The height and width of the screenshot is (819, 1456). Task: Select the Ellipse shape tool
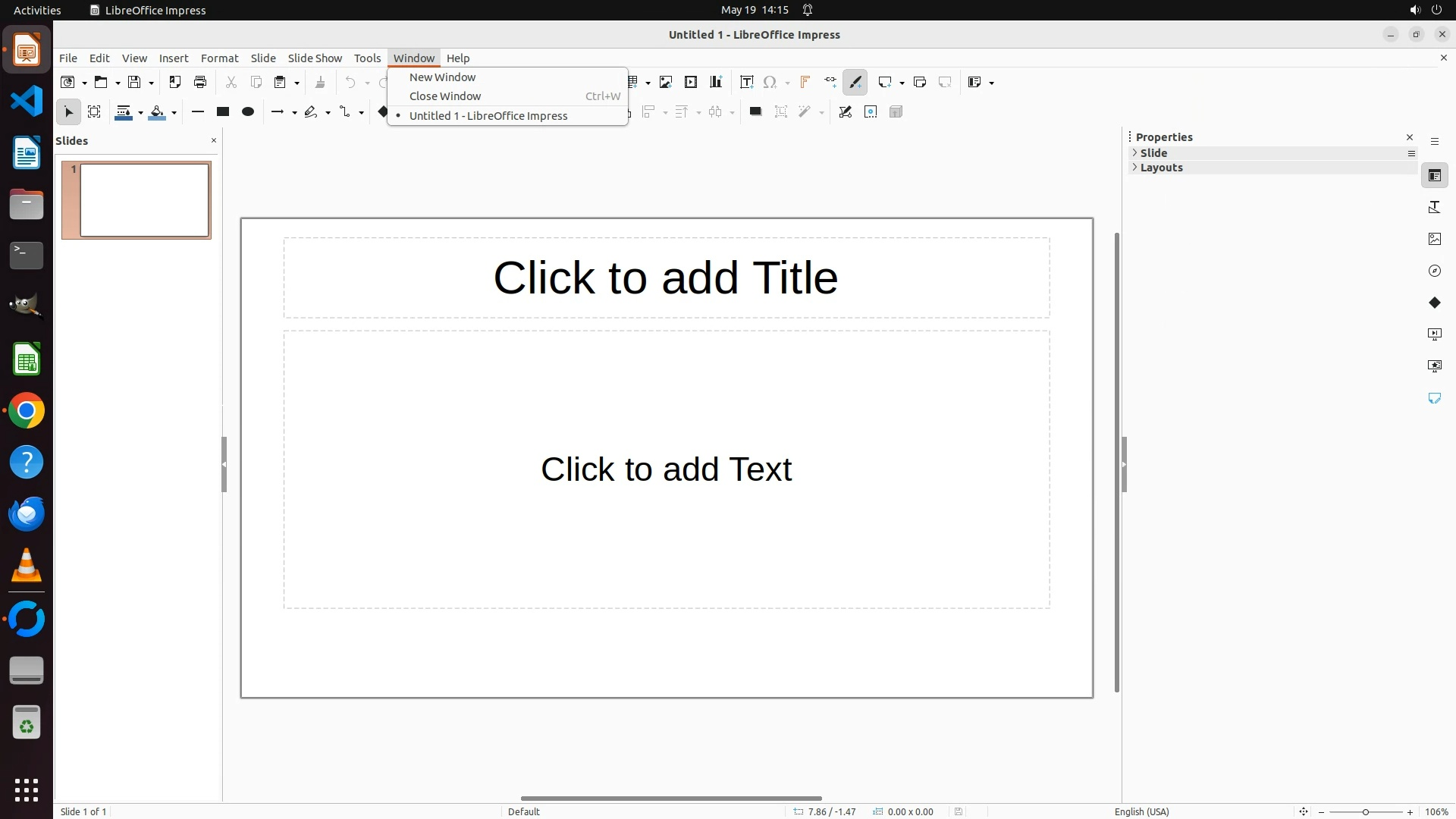[x=248, y=112]
